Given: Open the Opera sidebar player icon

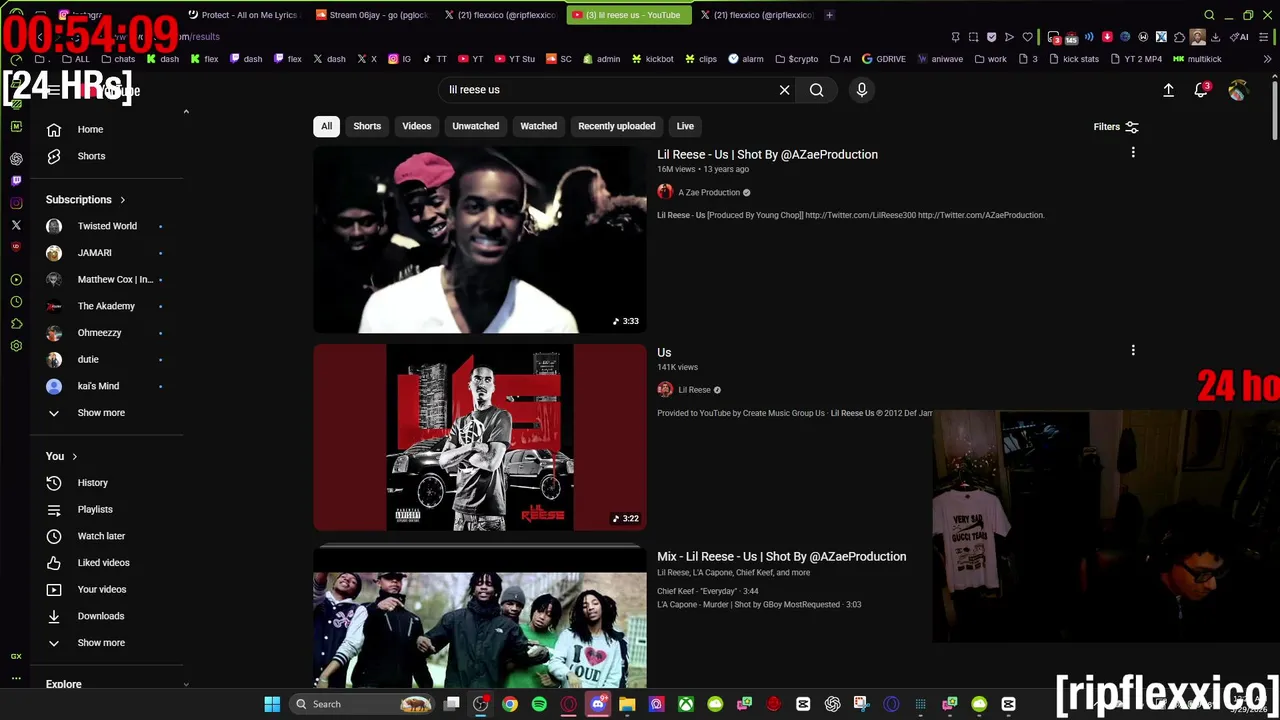Looking at the screenshot, I should pyautogui.click(x=16, y=280).
